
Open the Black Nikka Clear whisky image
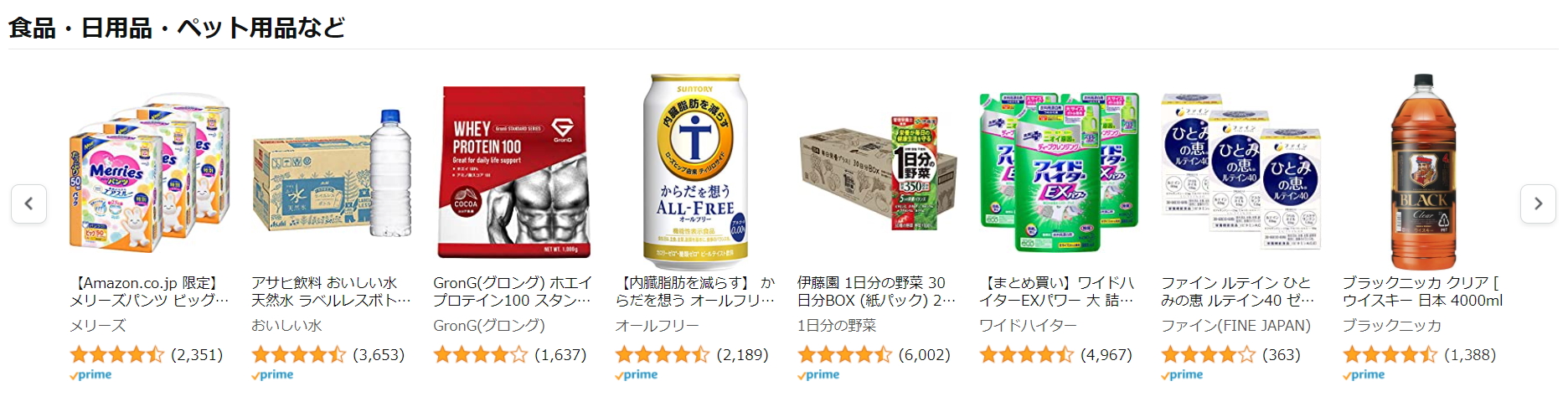click(x=1422, y=173)
